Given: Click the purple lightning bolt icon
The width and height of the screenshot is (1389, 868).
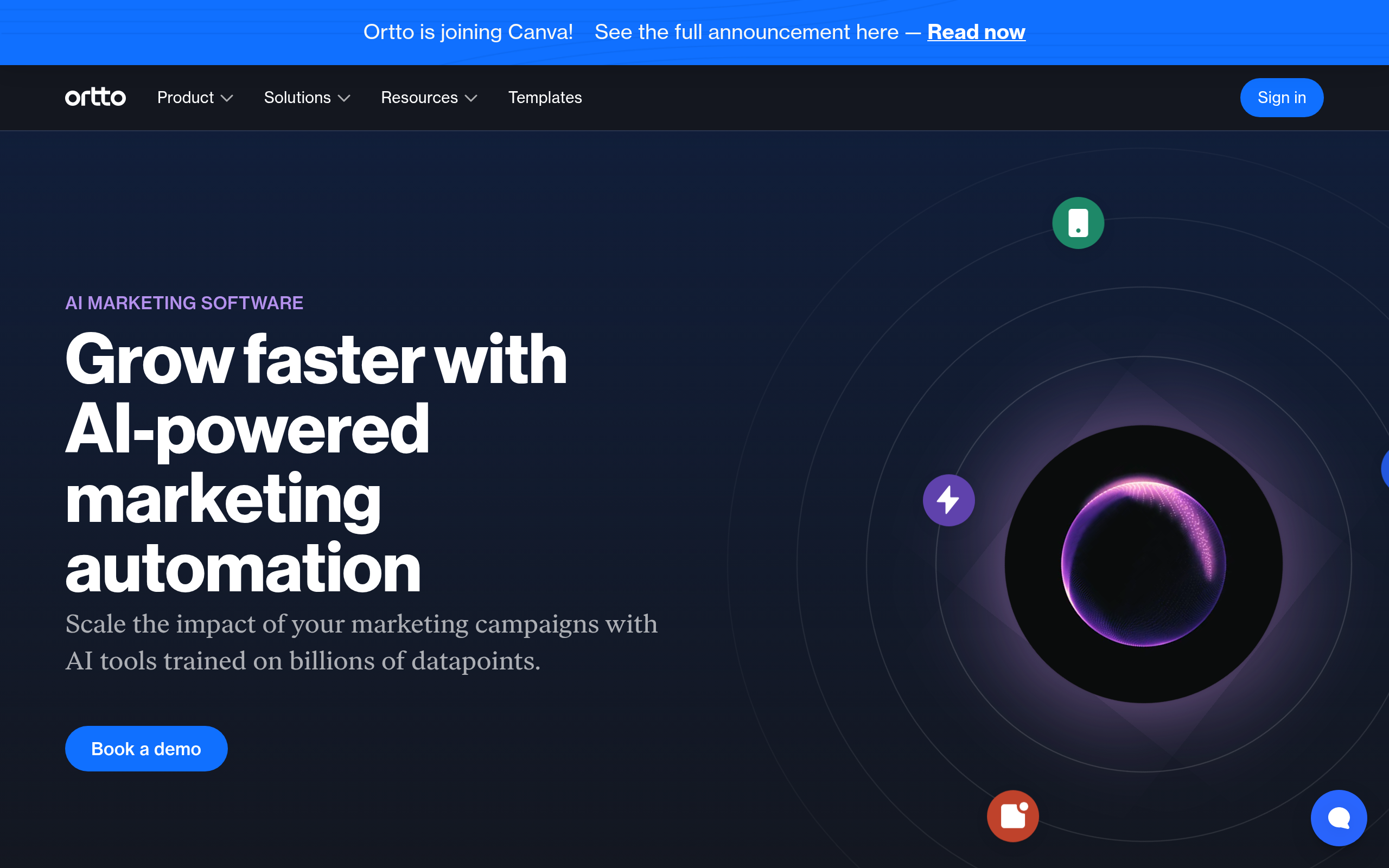Looking at the screenshot, I should tap(949, 500).
